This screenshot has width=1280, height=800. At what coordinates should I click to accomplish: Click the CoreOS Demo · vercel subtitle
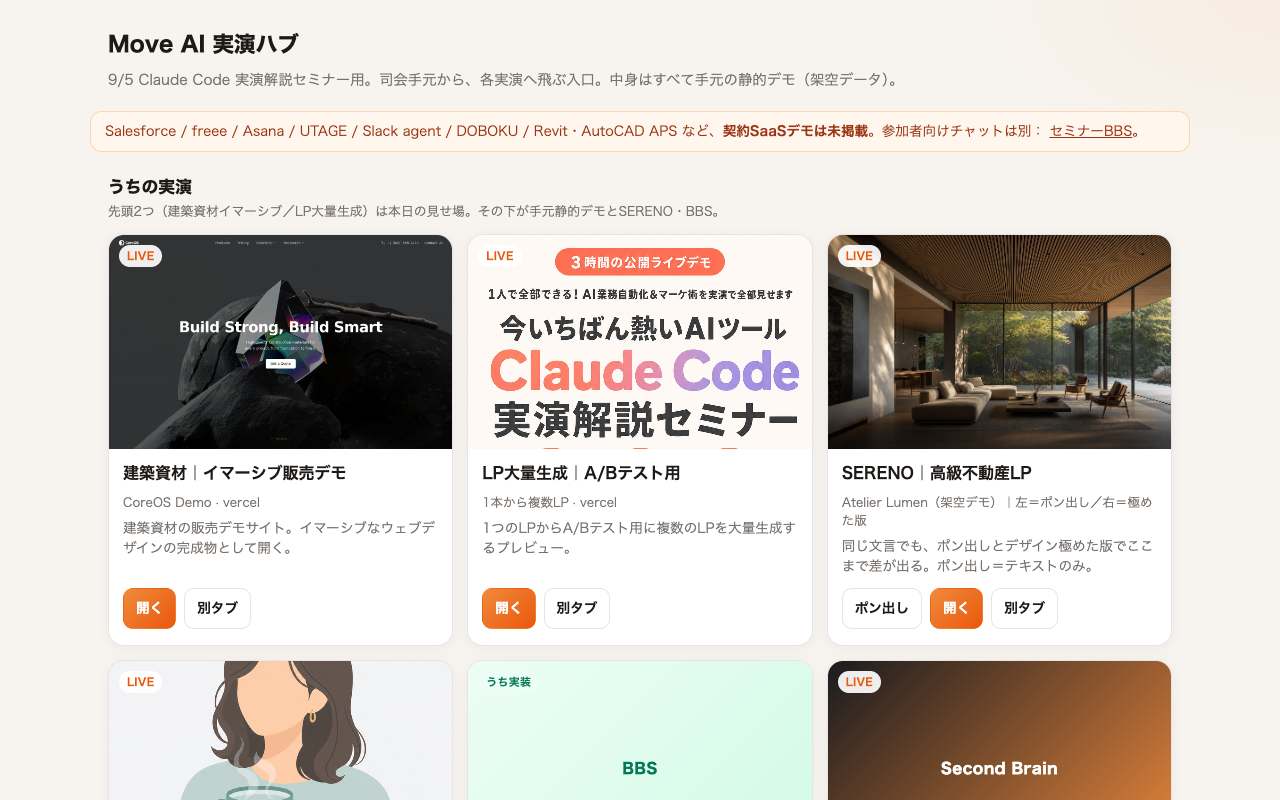tap(191, 502)
